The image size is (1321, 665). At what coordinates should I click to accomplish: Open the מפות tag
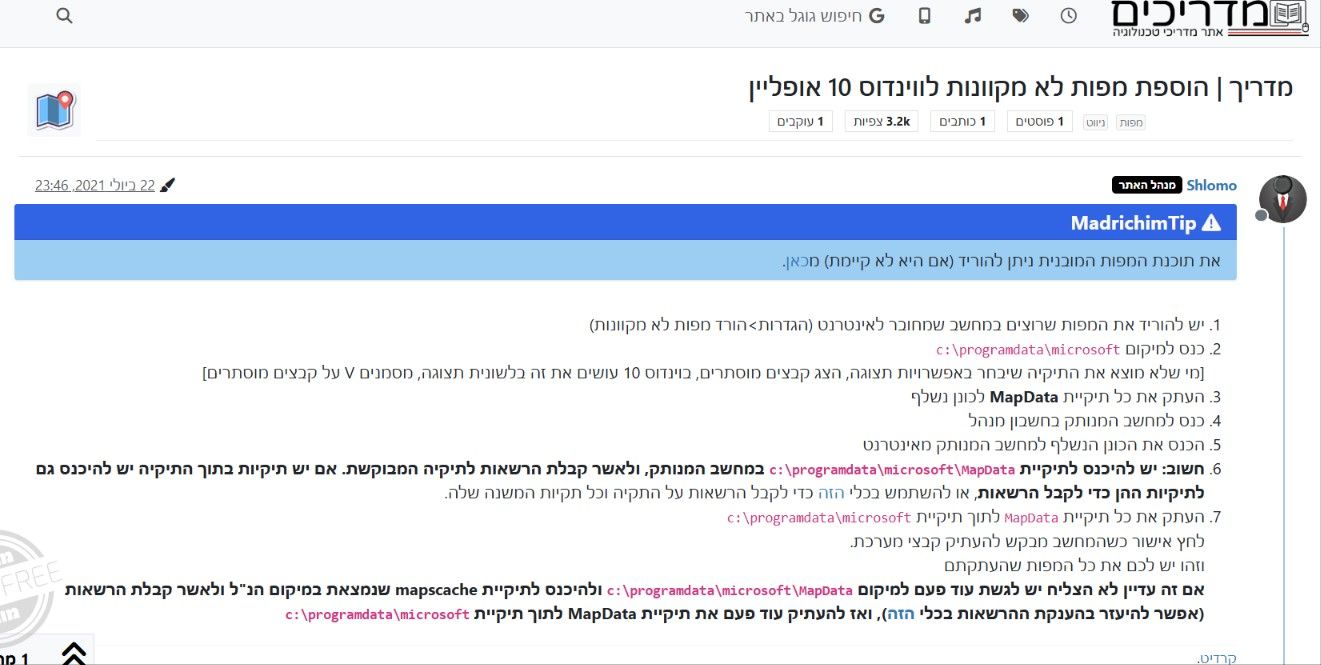[x=1131, y=122]
